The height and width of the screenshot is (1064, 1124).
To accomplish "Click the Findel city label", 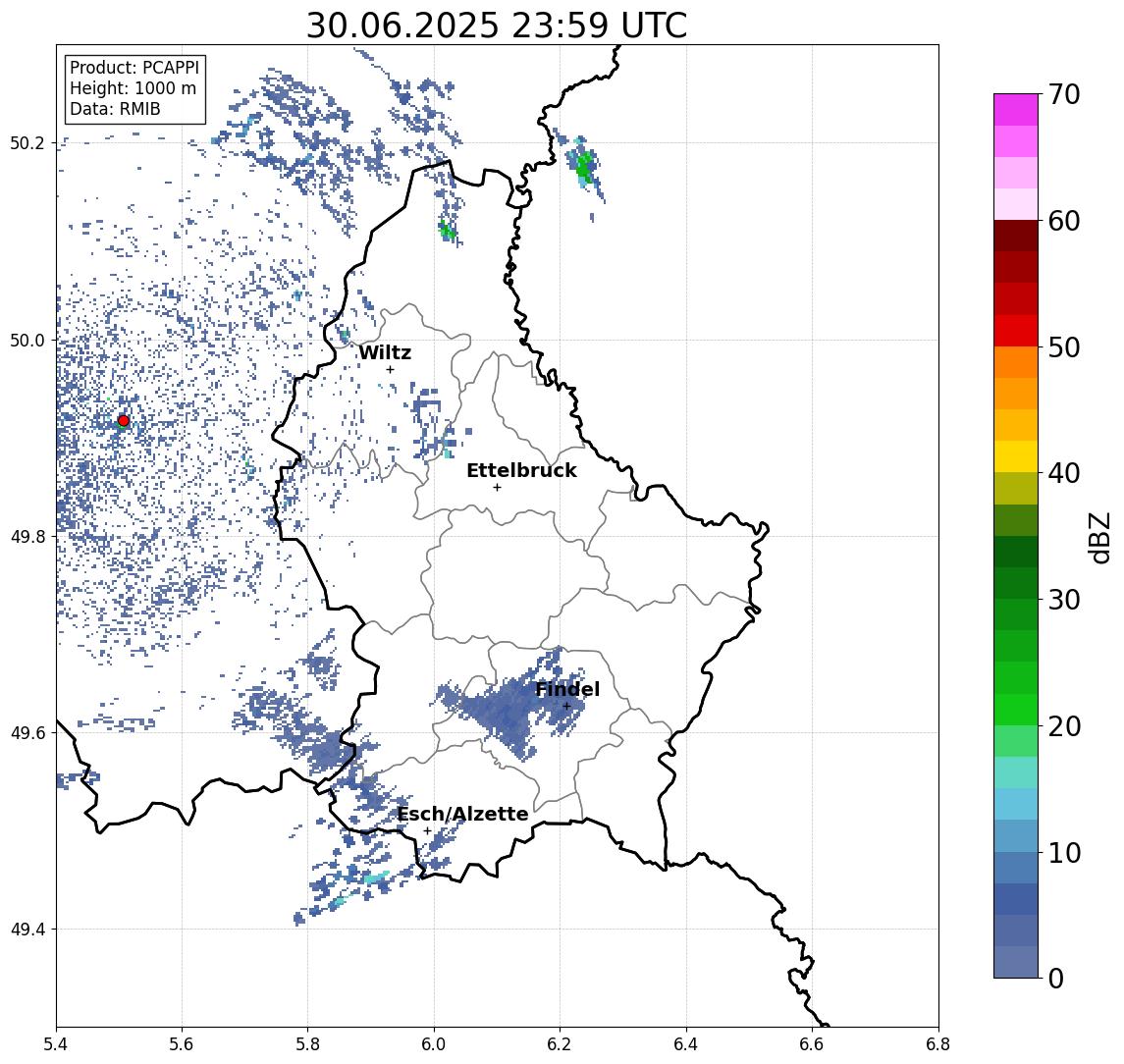I will tap(567, 690).
